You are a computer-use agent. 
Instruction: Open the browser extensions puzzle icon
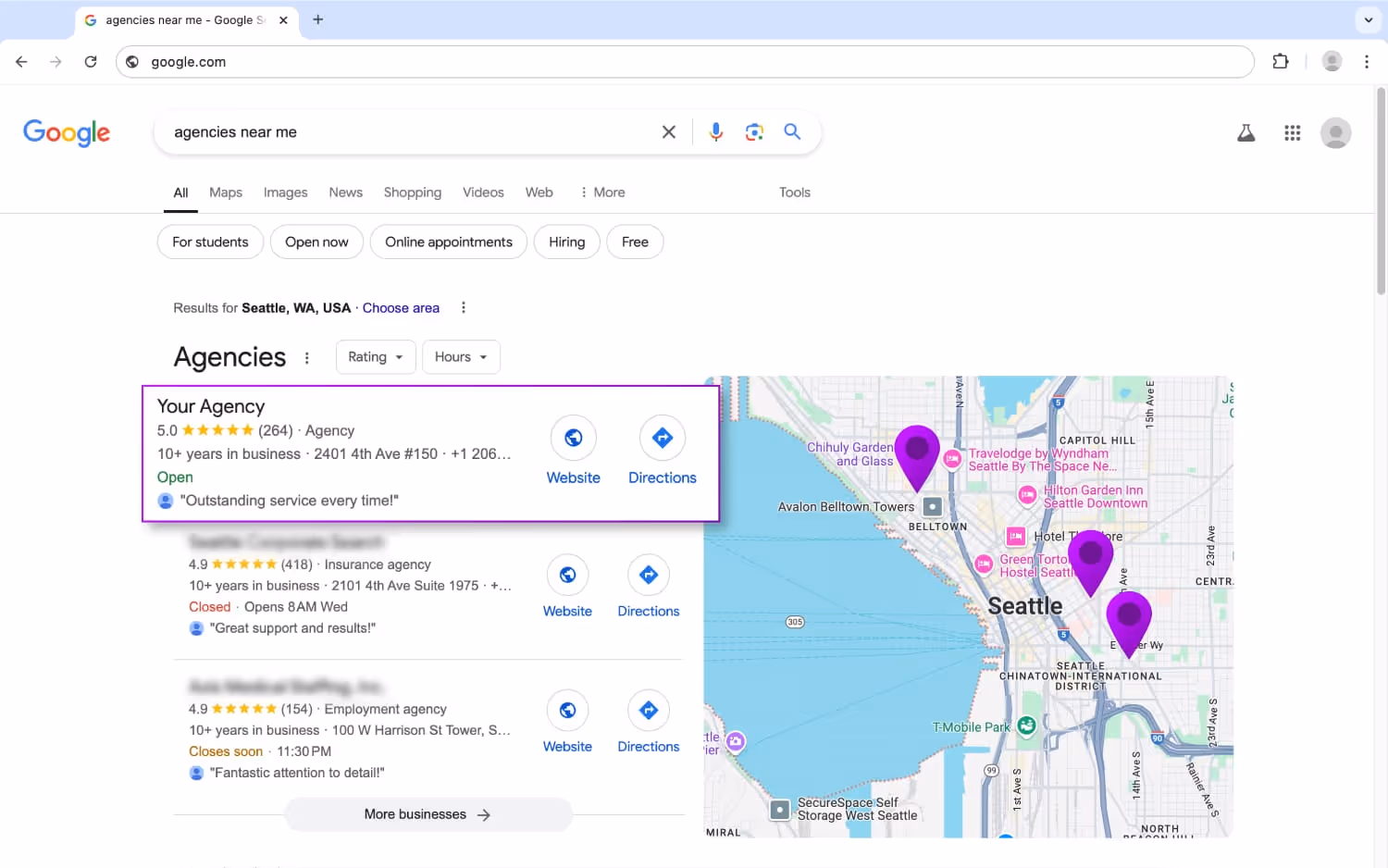click(x=1281, y=62)
